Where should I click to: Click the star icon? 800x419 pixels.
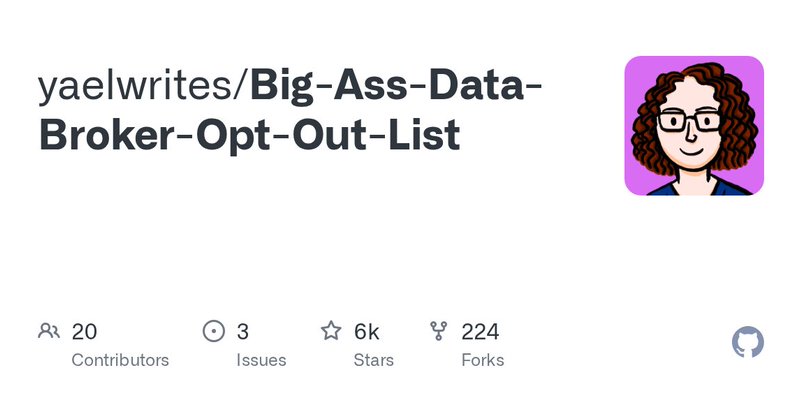(x=331, y=331)
